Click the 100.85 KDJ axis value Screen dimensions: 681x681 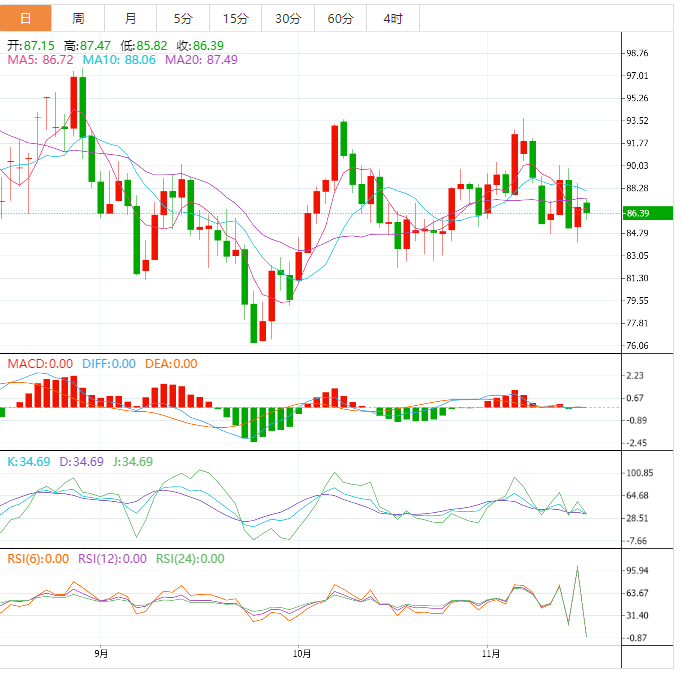pos(639,473)
